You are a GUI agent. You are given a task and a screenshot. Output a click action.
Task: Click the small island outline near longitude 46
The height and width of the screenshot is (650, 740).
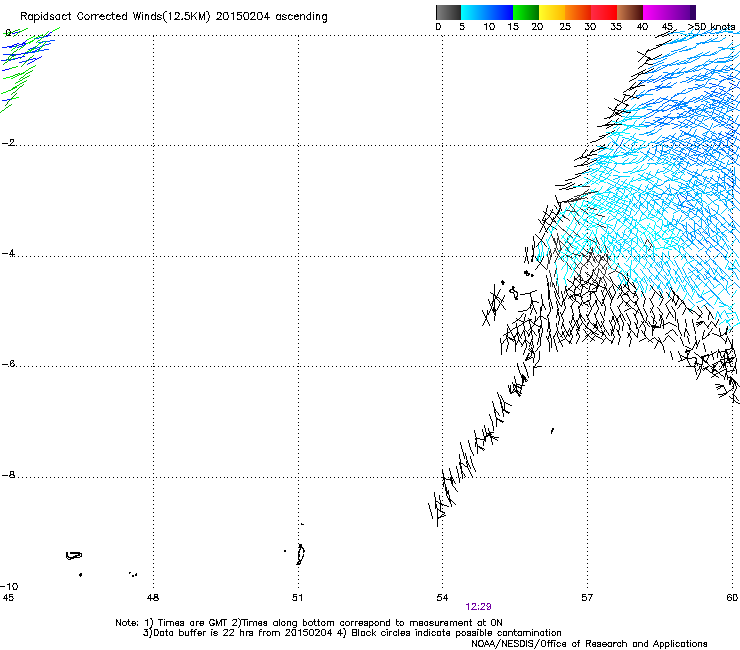tap(74, 556)
